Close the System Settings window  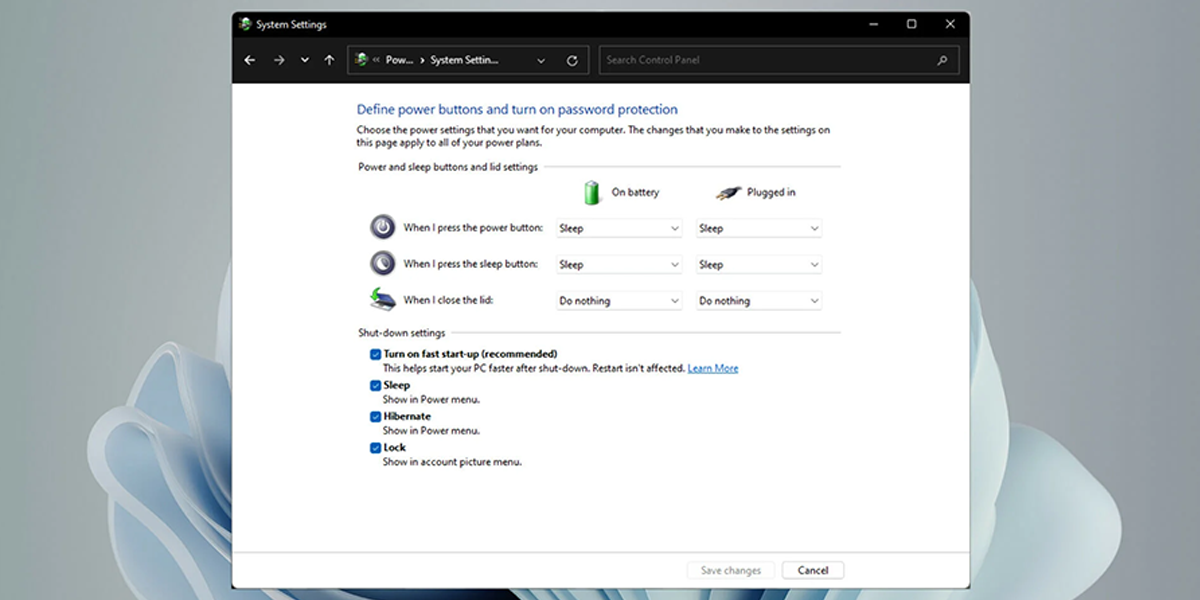tap(950, 24)
